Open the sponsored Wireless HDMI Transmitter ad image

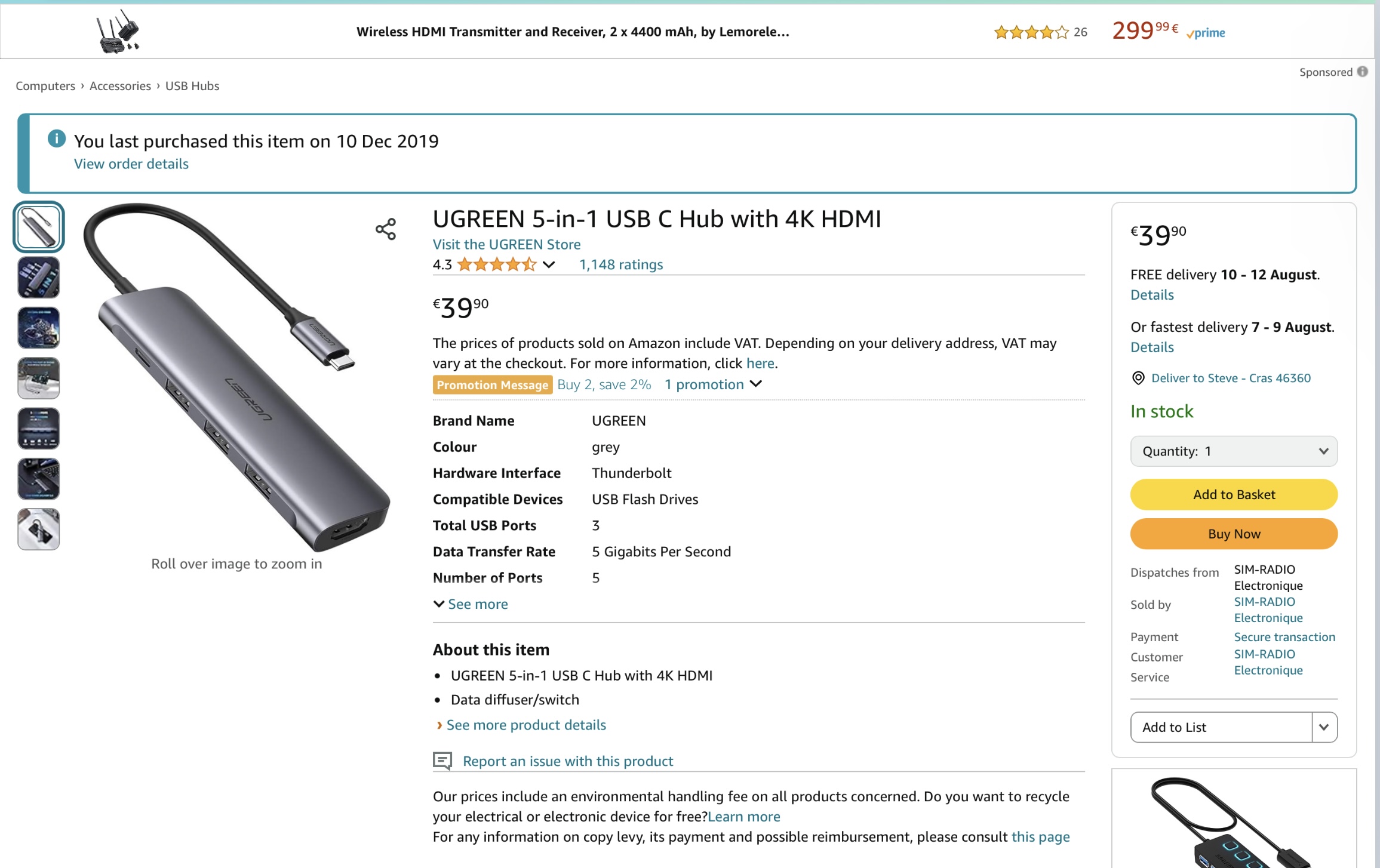118,31
